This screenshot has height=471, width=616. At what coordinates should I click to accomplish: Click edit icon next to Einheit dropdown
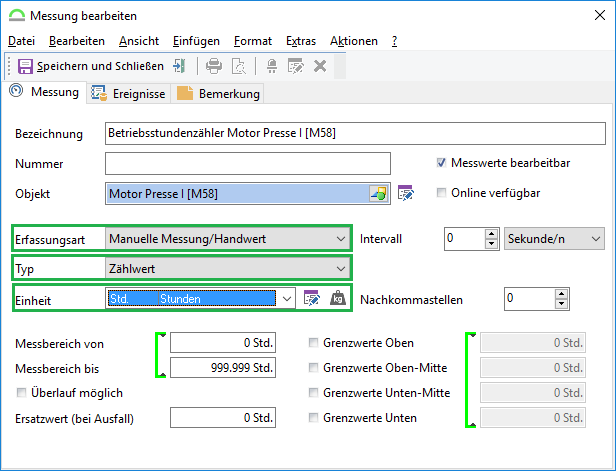tap(312, 299)
